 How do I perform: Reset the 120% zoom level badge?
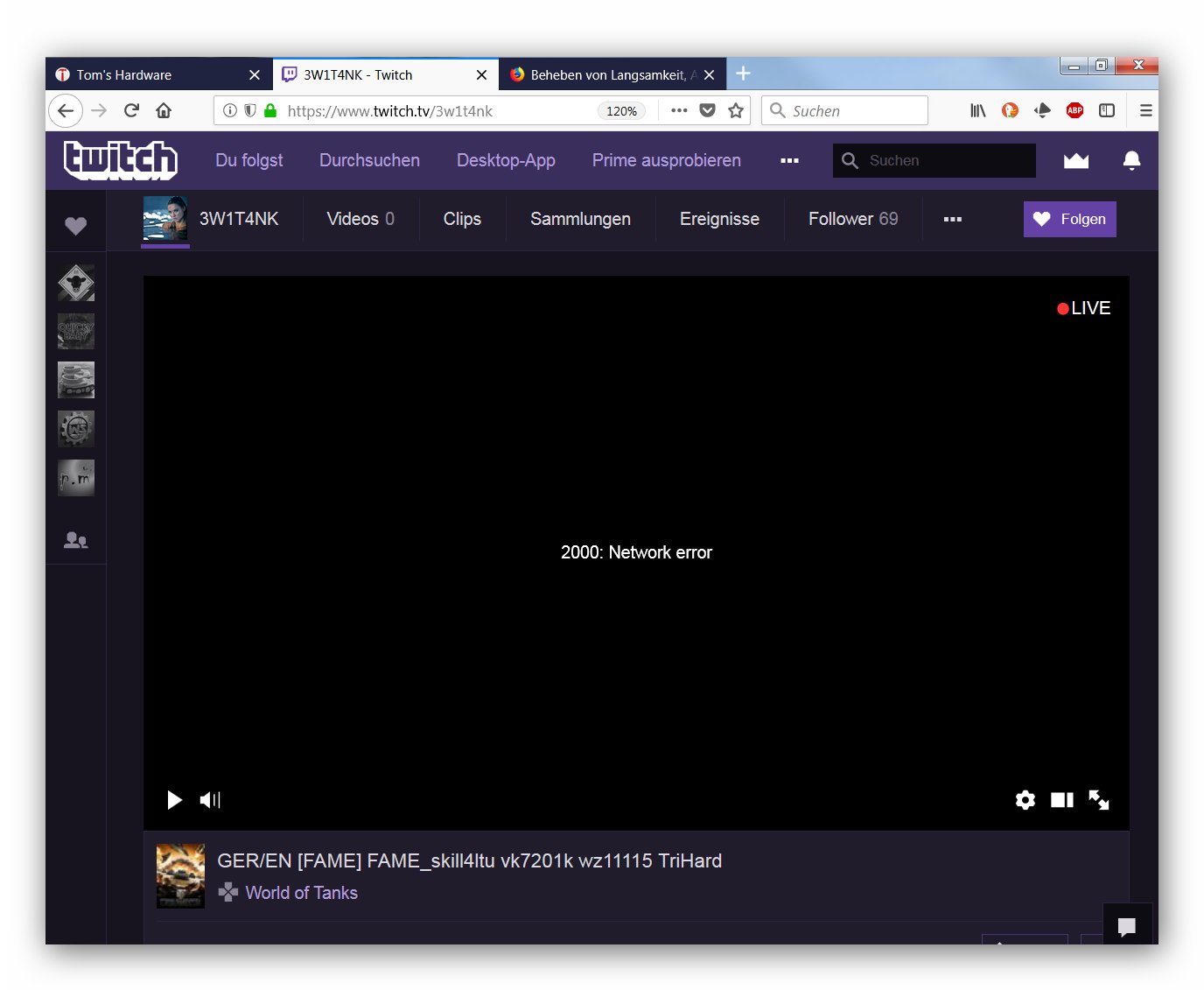(621, 111)
